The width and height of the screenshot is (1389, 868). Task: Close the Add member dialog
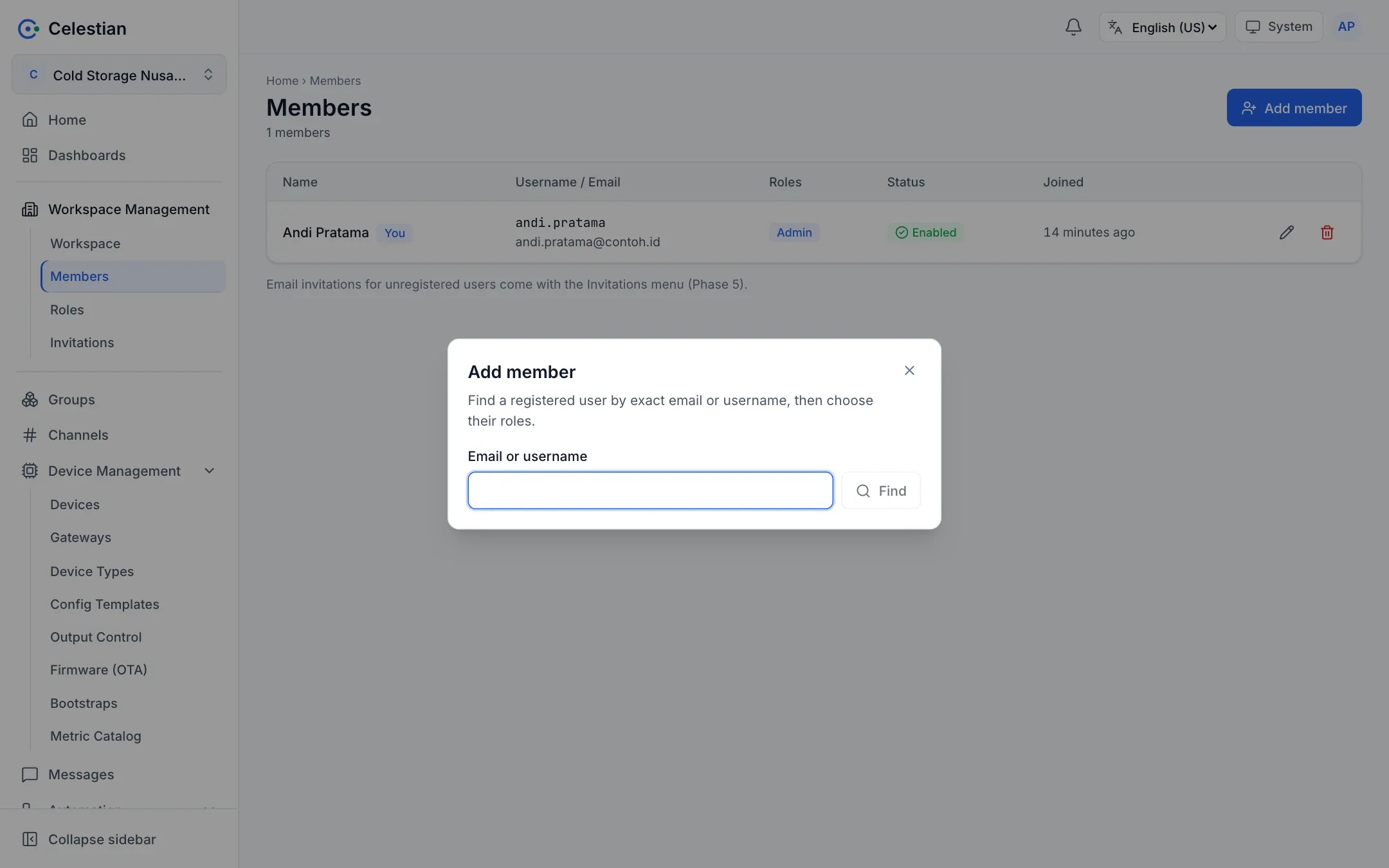pyautogui.click(x=909, y=370)
